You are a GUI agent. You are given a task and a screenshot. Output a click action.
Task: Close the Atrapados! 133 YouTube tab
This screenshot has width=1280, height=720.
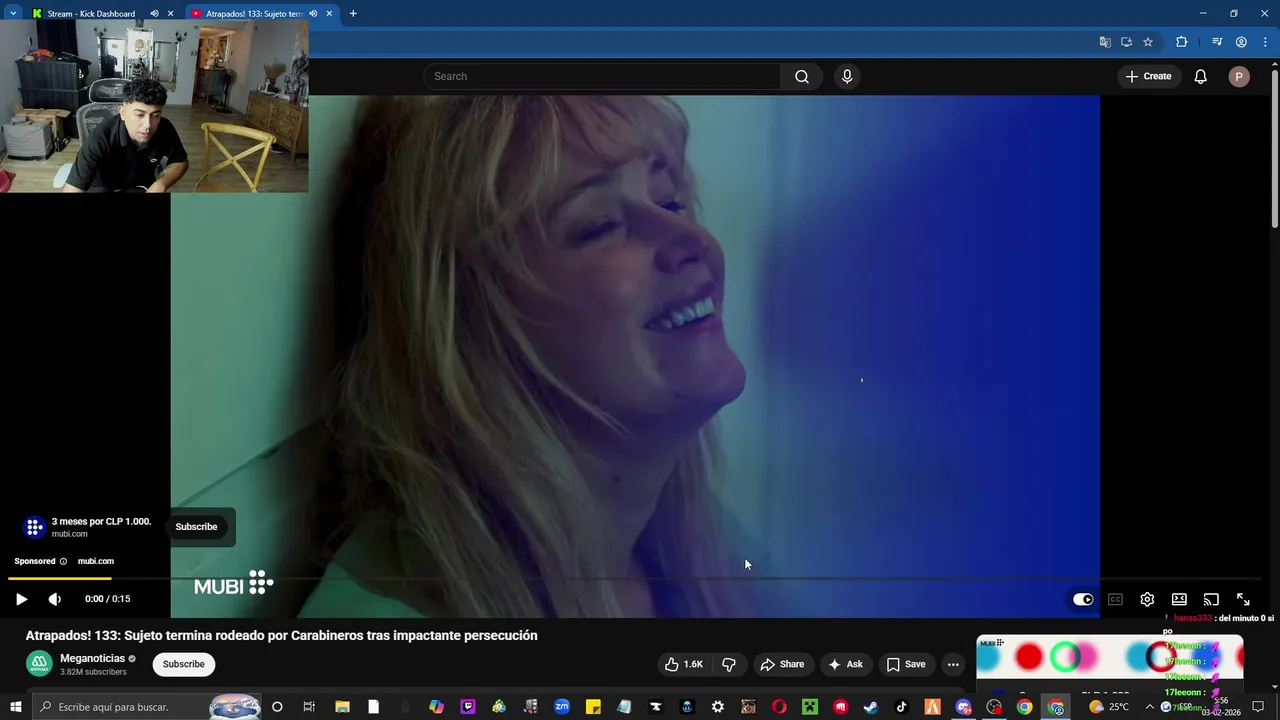pos(329,14)
